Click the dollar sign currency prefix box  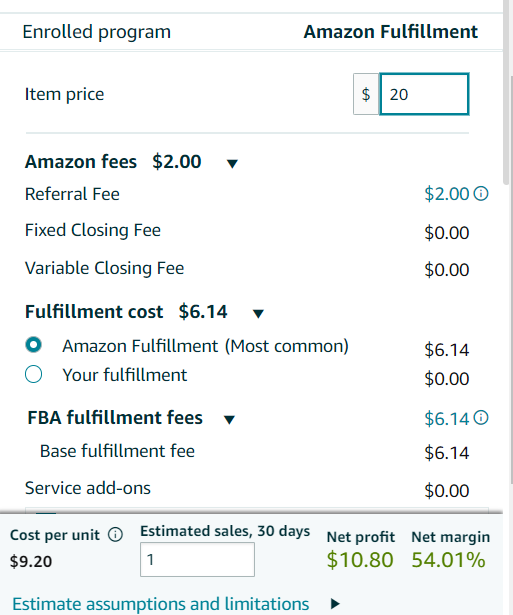pyautogui.click(x=366, y=94)
